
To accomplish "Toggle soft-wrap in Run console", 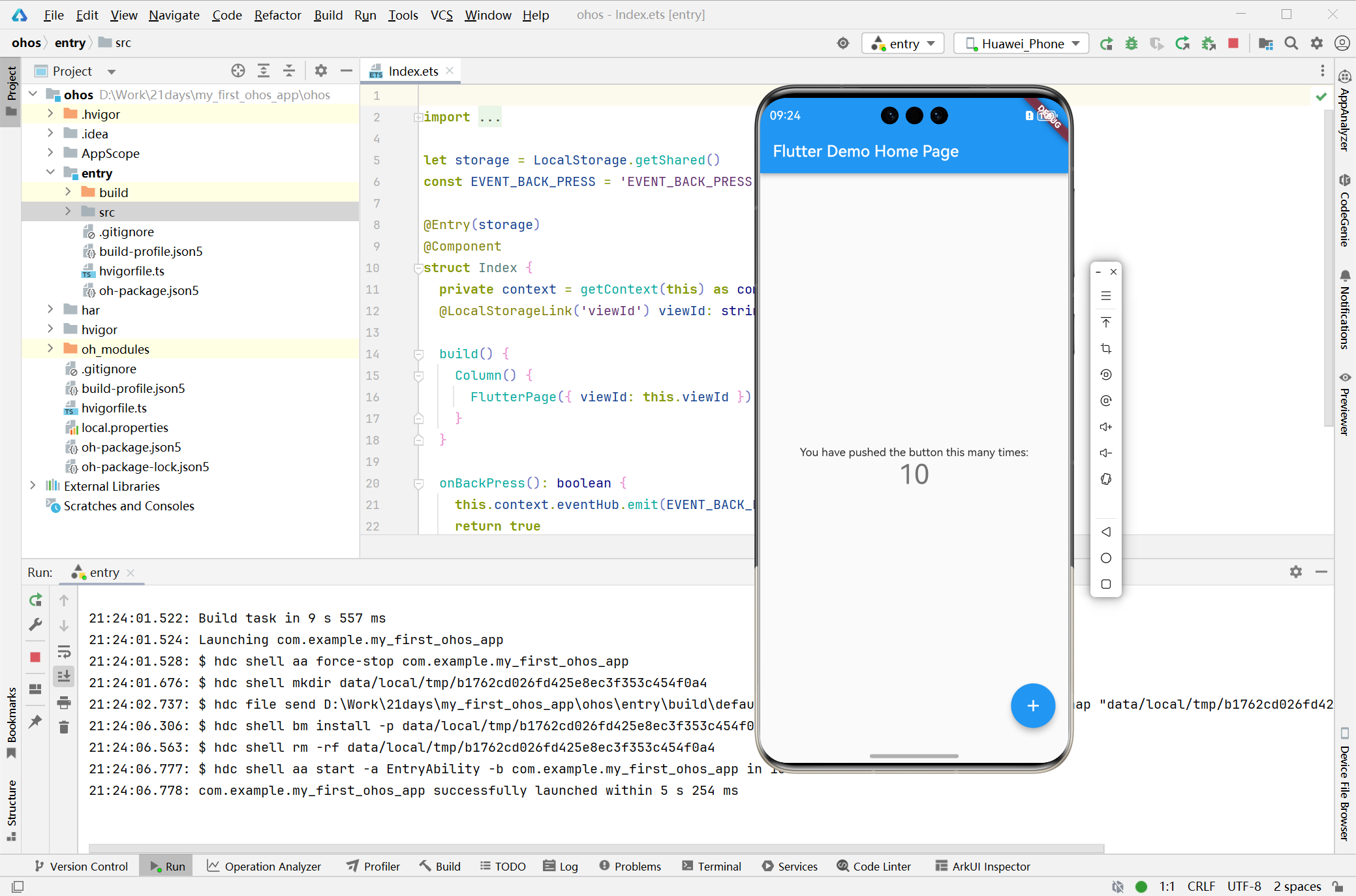I will click(64, 651).
